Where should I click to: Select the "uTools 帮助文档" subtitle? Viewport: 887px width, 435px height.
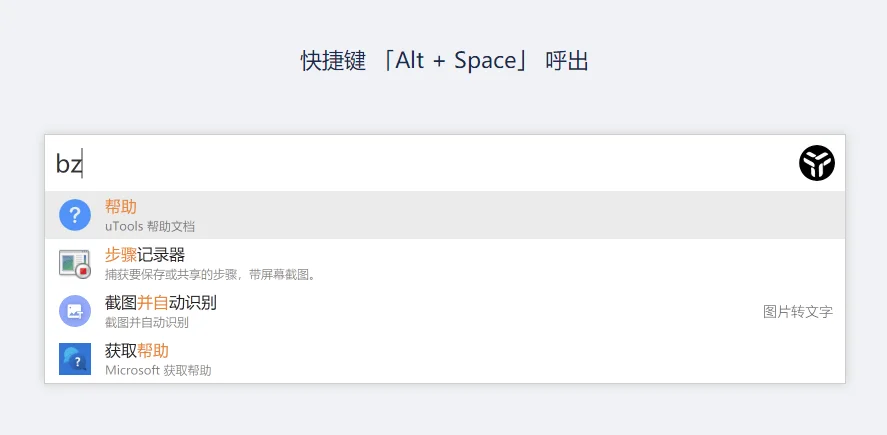click(x=150, y=227)
